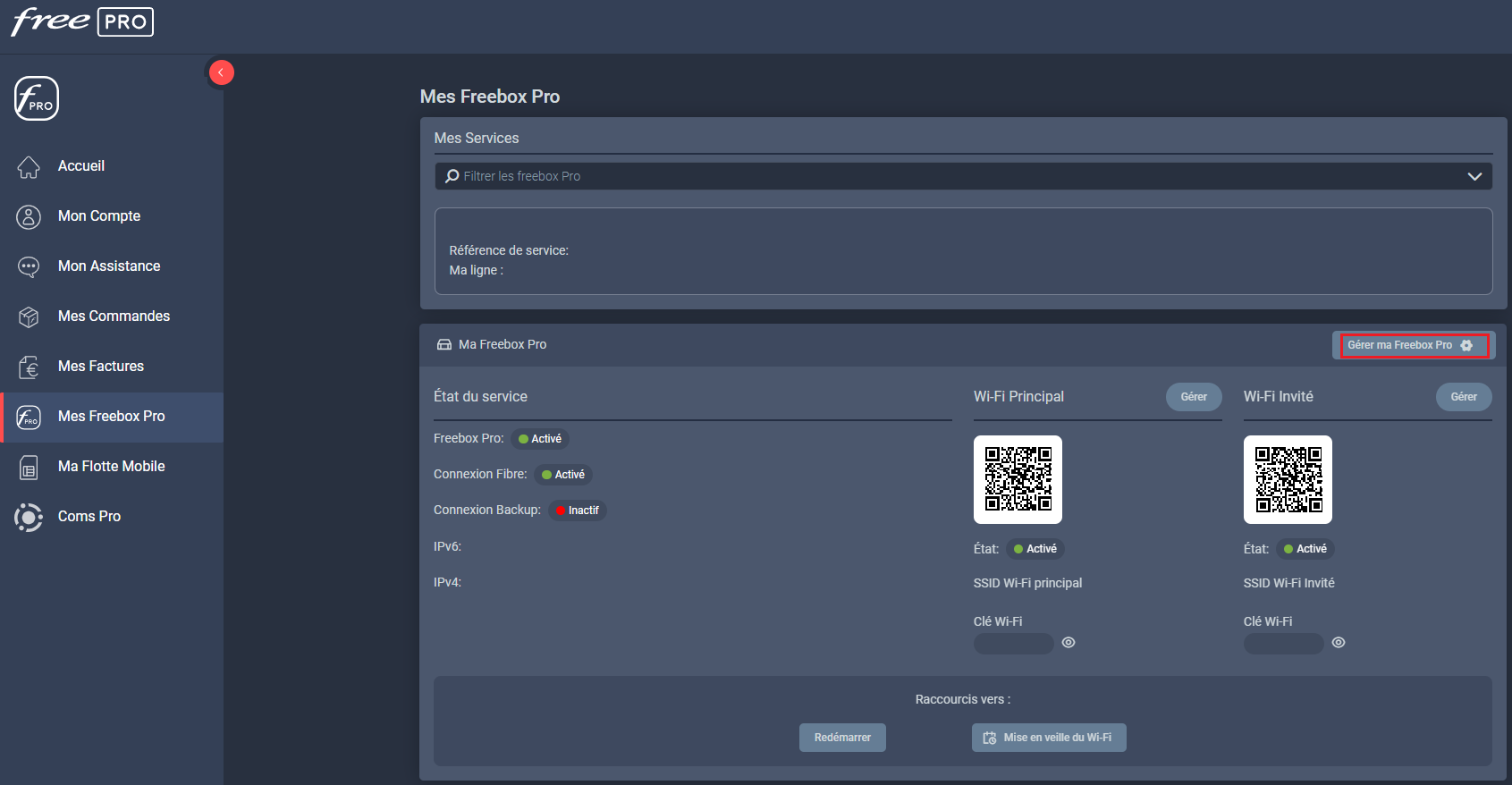Click the Wi-Fi Invité QR code
The height and width of the screenshot is (785, 1512).
tap(1288, 479)
